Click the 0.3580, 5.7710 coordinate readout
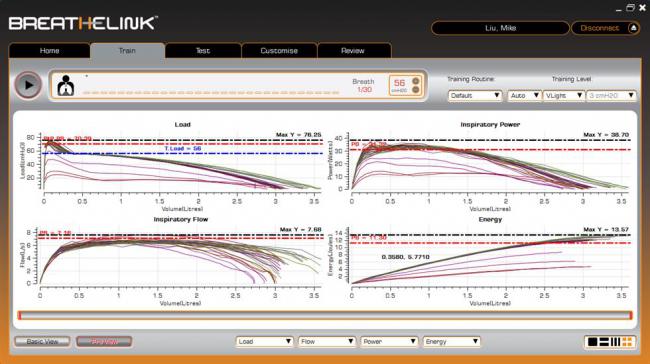This screenshot has width=650, height=364. (x=405, y=257)
